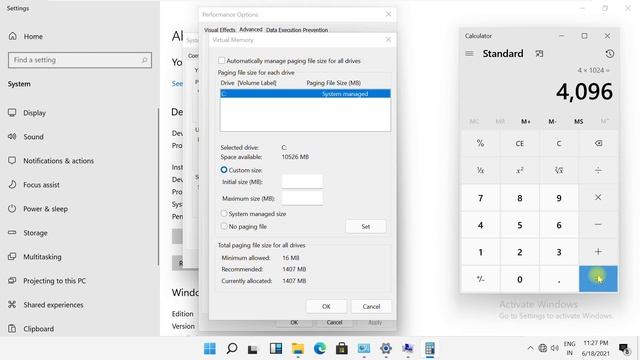
Task: Select the Custom size radio button
Action: point(224,169)
